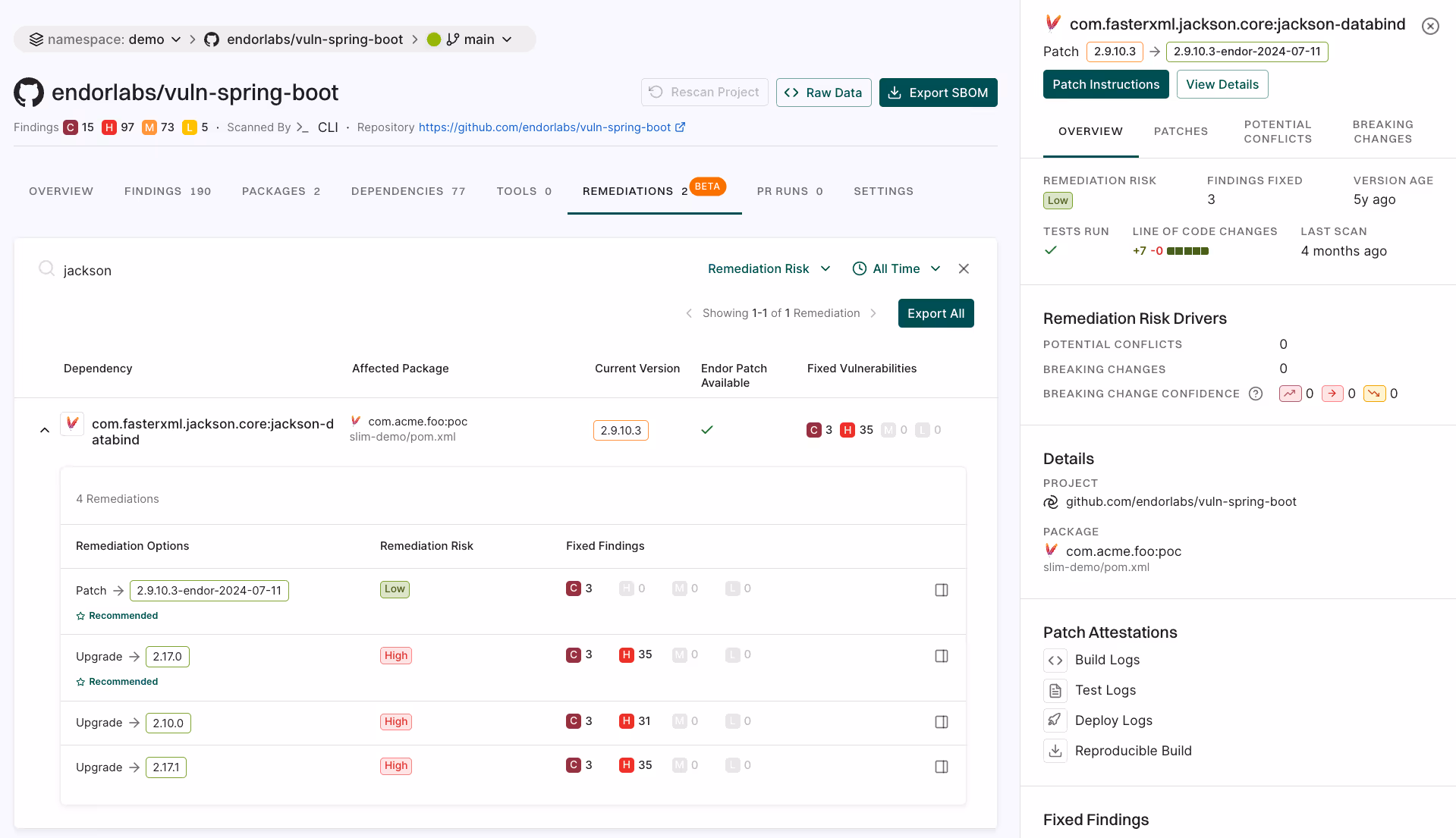Click the Test Logs document icon
The height and width of the screenshot is (838, 1456).
(x=1055, y=691)
